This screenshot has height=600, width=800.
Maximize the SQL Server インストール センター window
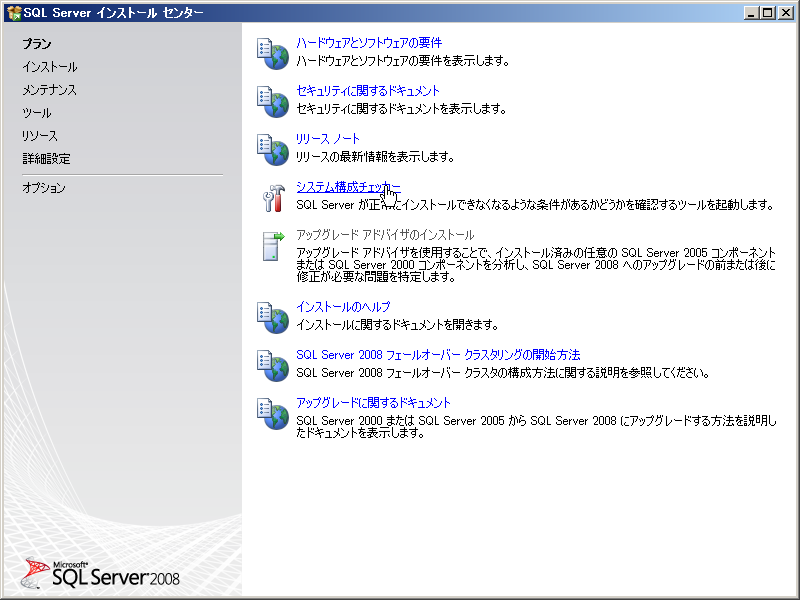pyautogui.click(x=768, y=13)
